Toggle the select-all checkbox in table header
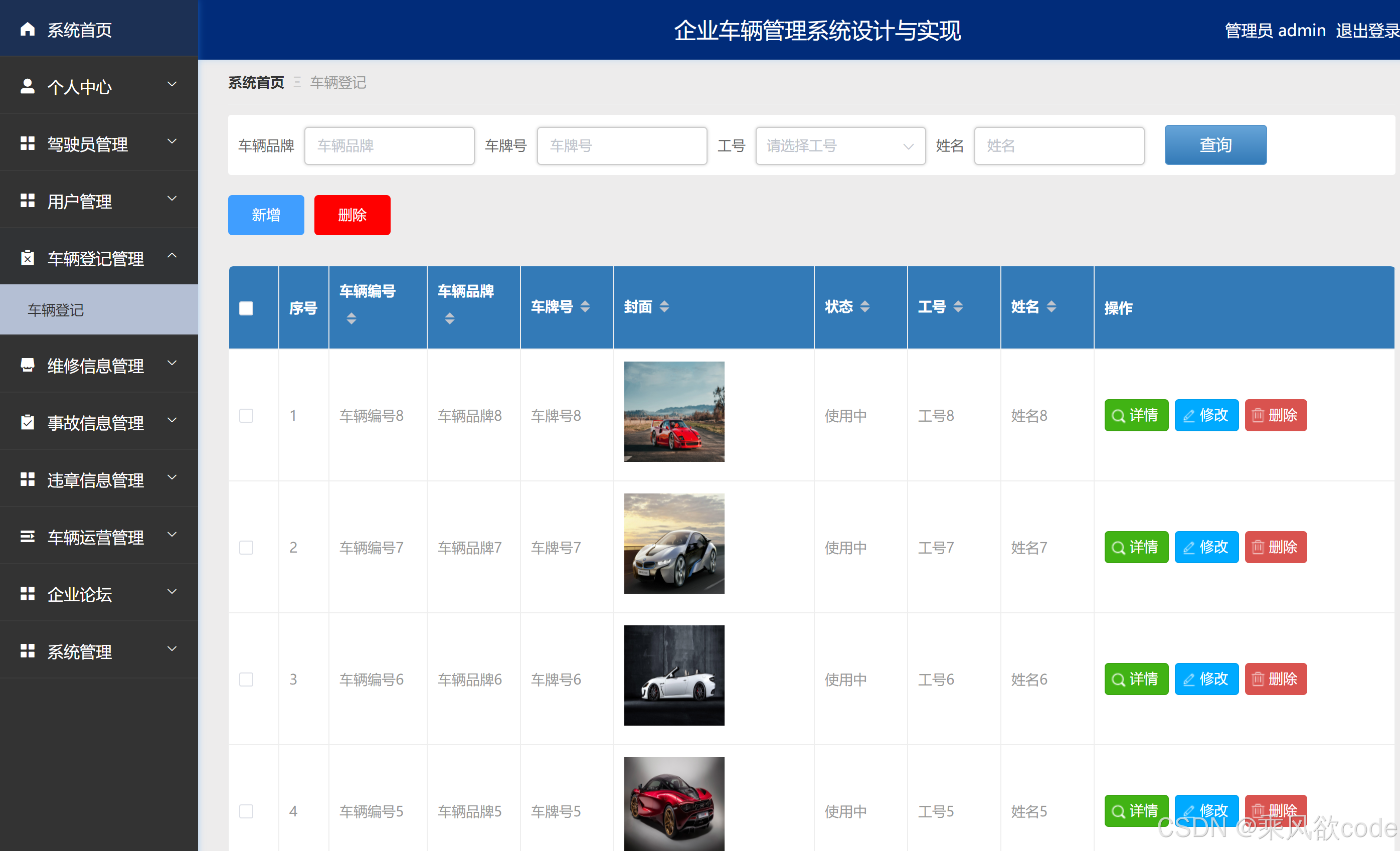This screenshot has width=1400, height=851. point(246,308)
